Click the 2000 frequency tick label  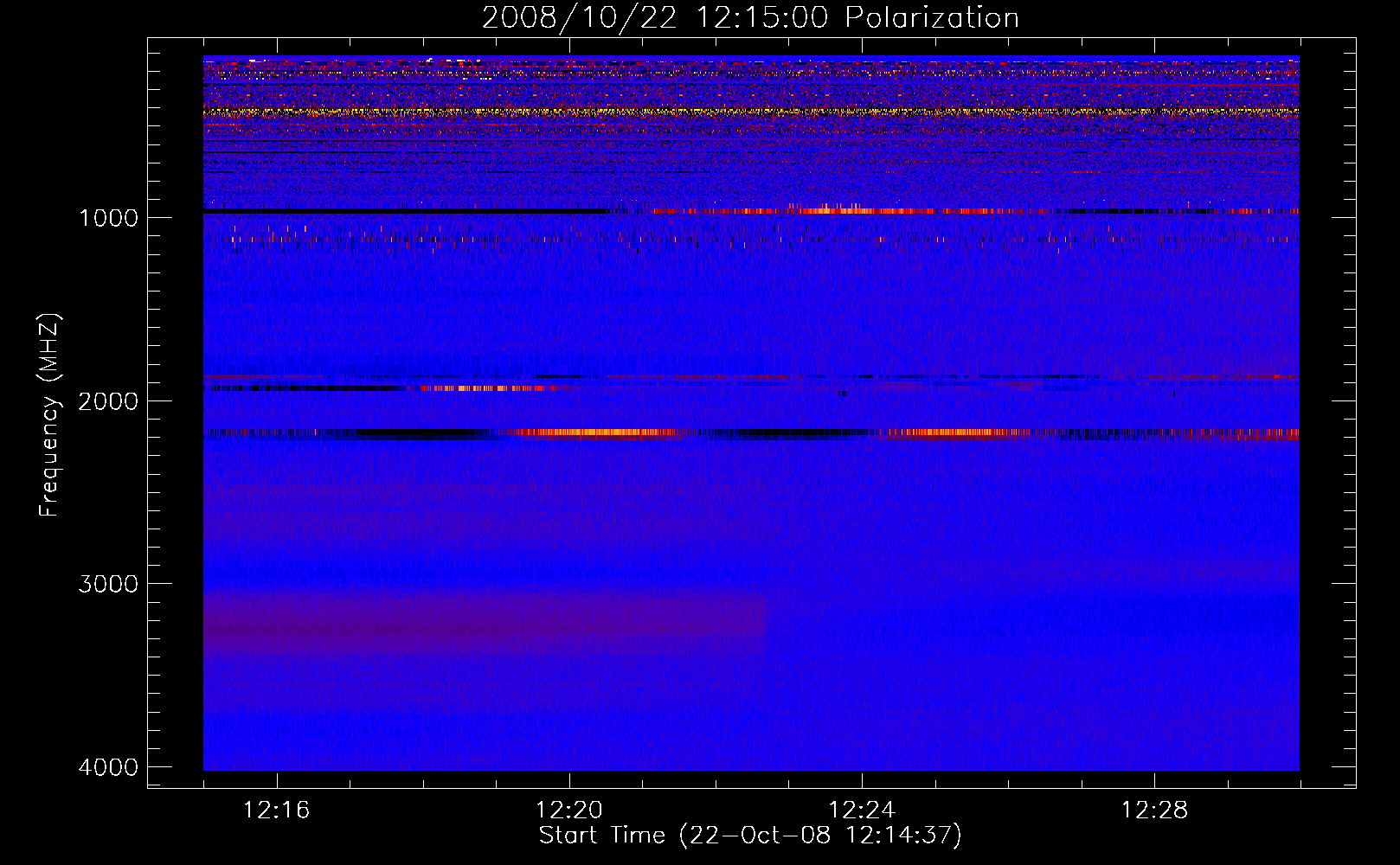[108, 401]
